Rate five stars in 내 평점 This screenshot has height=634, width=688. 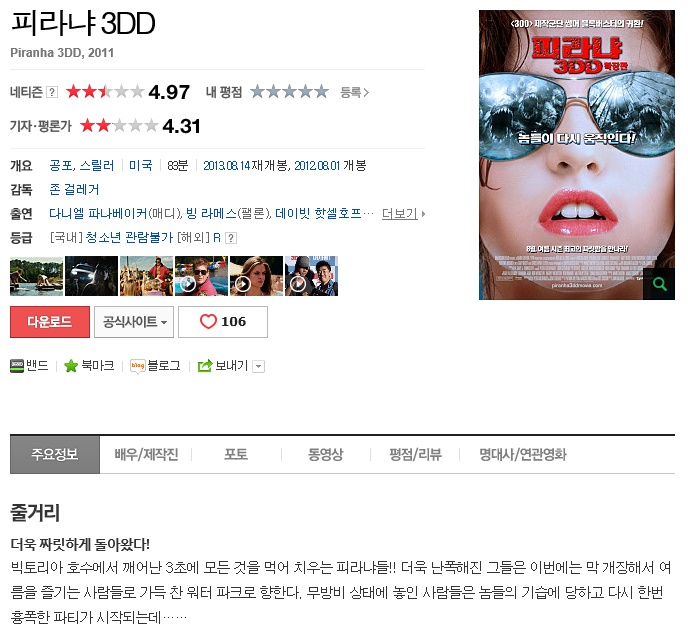(321, 92)
